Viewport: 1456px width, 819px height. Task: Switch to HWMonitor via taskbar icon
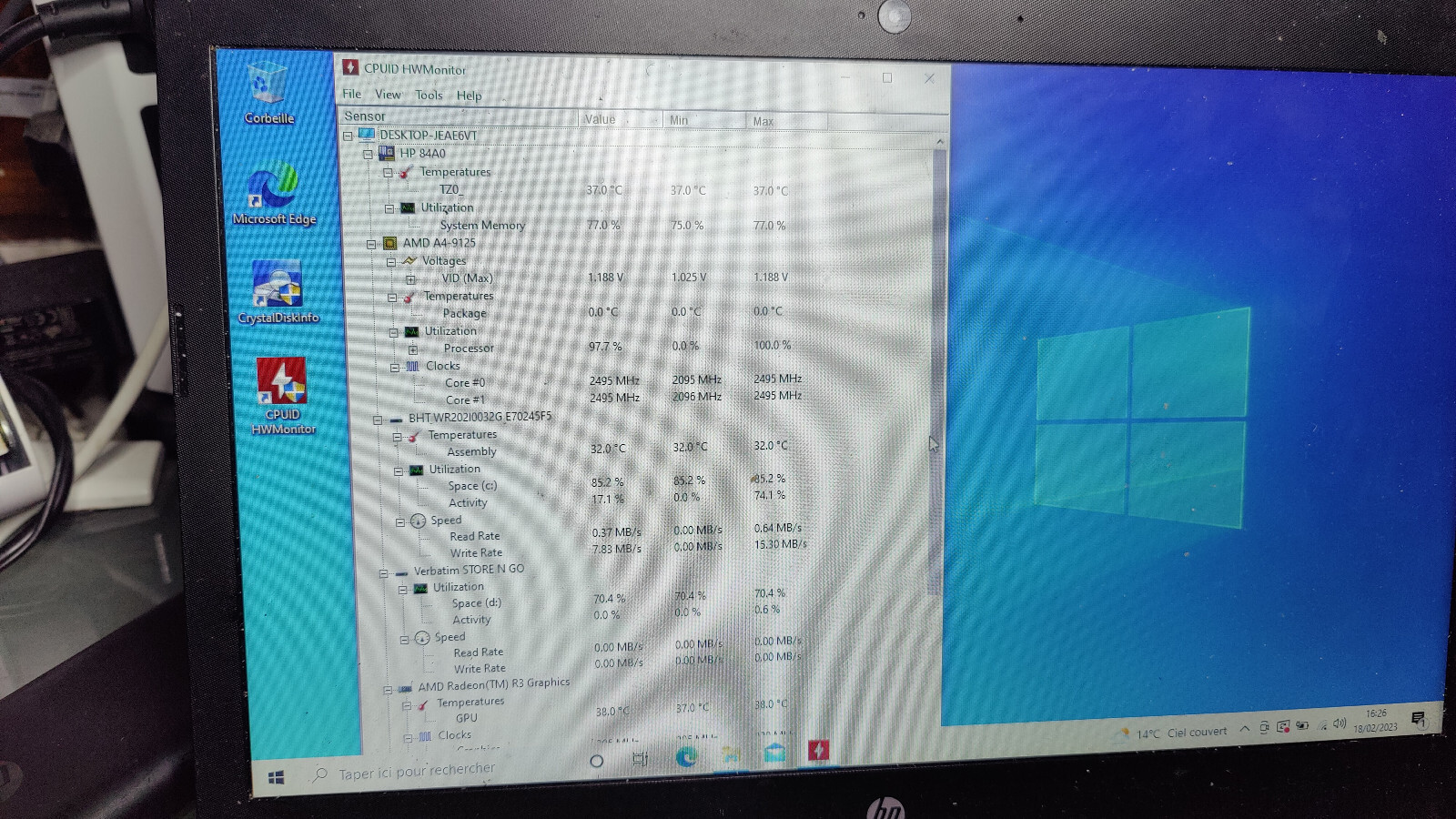point(818,751)
